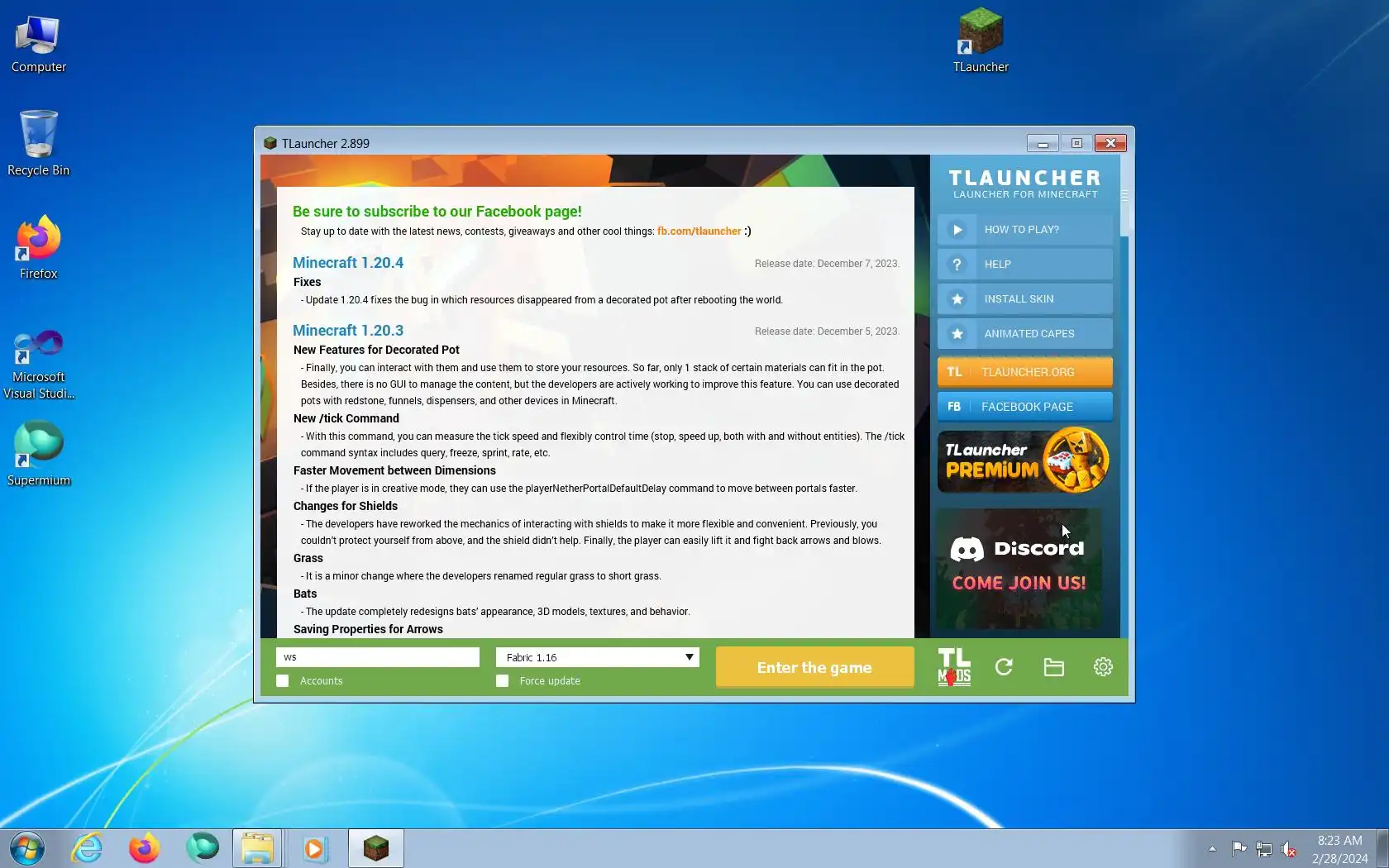Click the TLAUNCHER sidebar logo
The width and height of the screenshot is (1389, 868).
(x=1025, y=184)
